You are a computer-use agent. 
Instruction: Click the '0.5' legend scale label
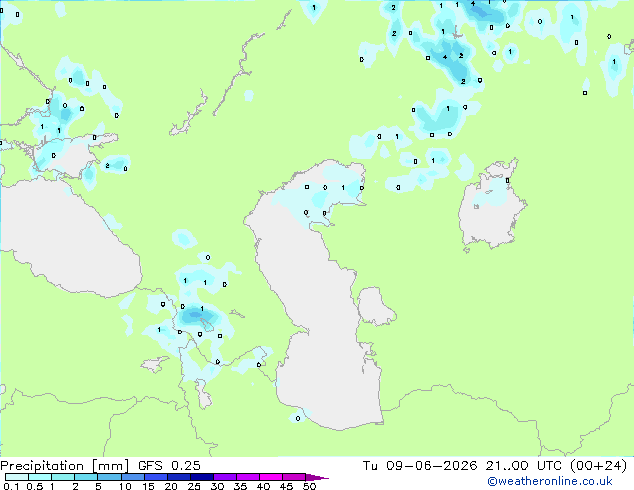(x=35, y=486)
